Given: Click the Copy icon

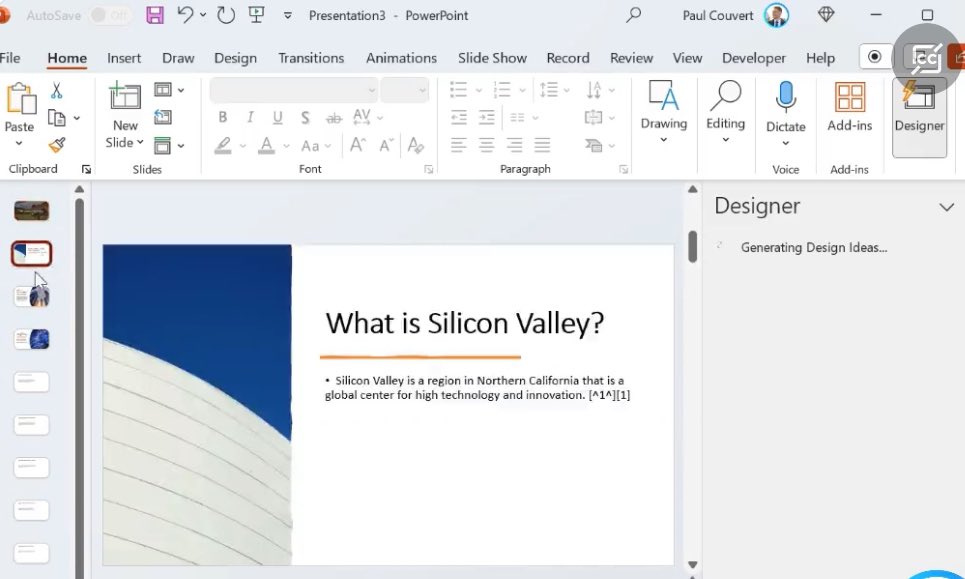Looking at the screenshot, I should pos(57,118).
